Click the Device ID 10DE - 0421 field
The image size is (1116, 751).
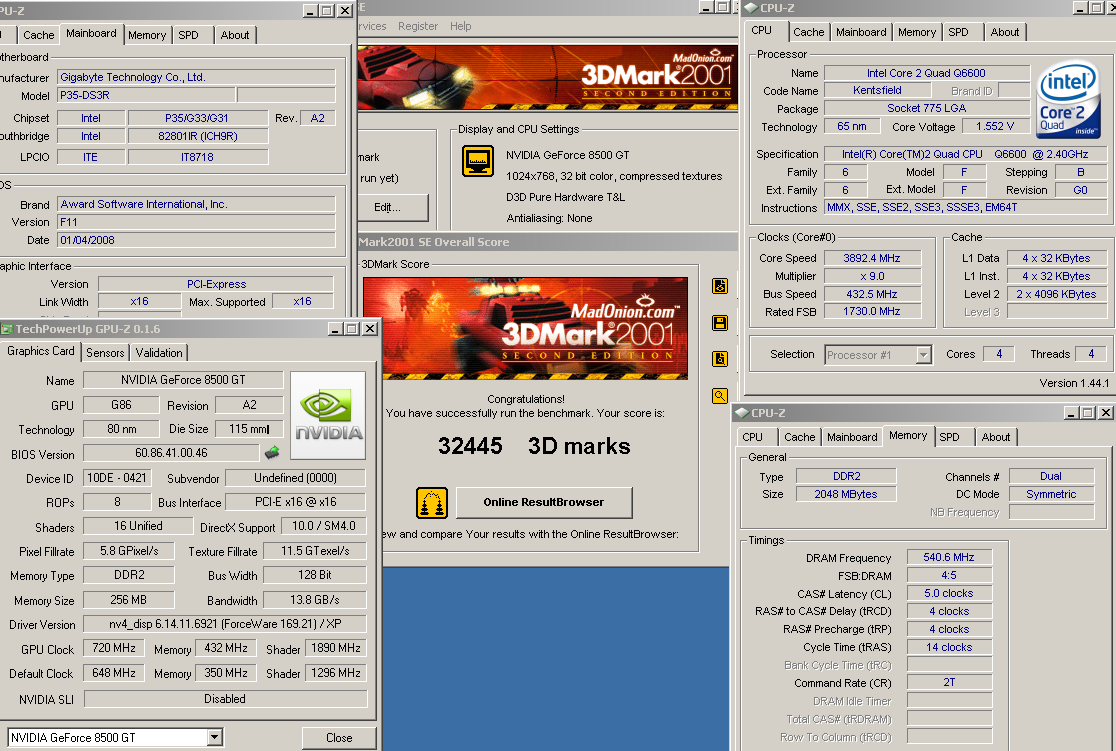[117, 478]
